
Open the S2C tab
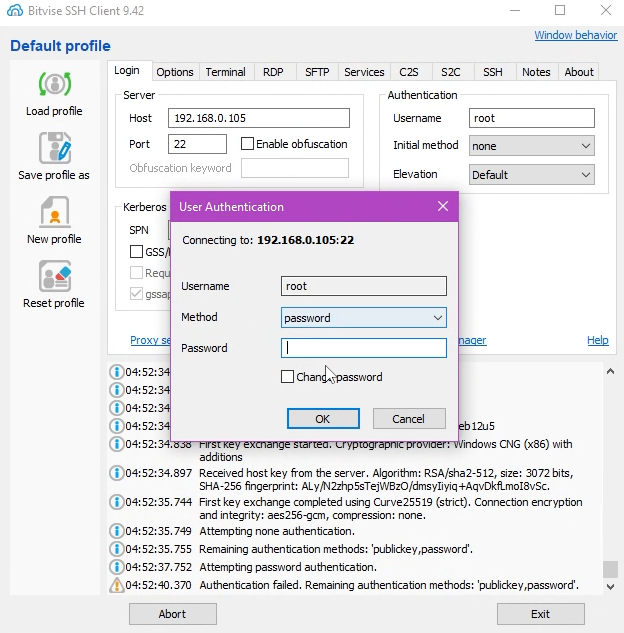(451, 72)
